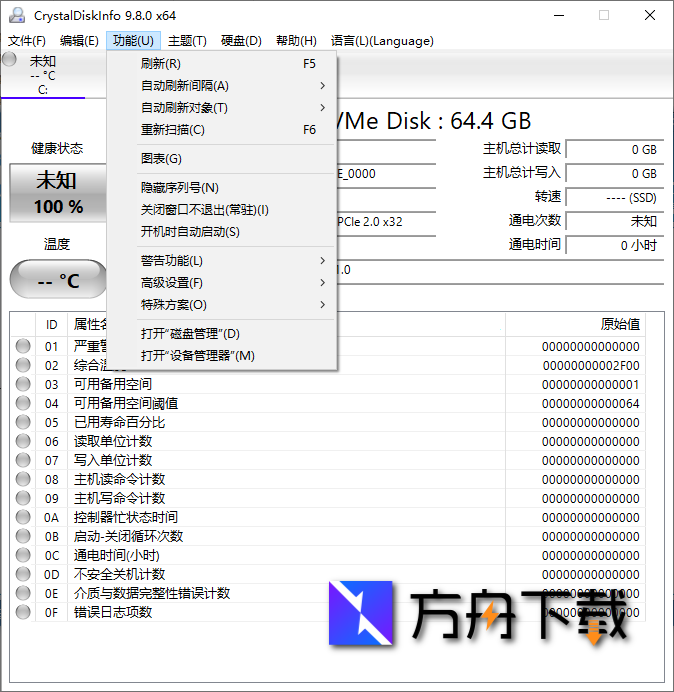Click the 通电时间 0 小时 field
This screenshot has height=692, width=674.
pyautogui.click(x=615, y=245)
